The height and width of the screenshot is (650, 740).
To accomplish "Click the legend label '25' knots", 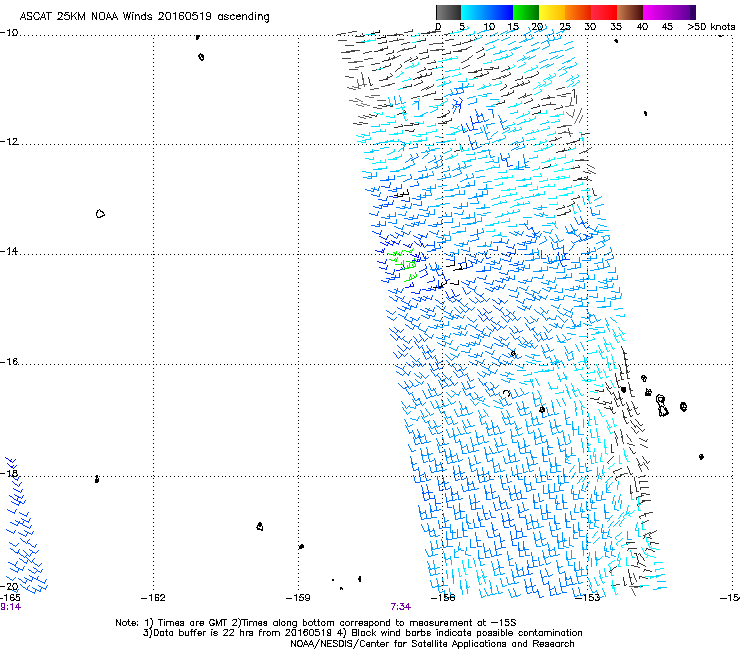I will 565,27.
